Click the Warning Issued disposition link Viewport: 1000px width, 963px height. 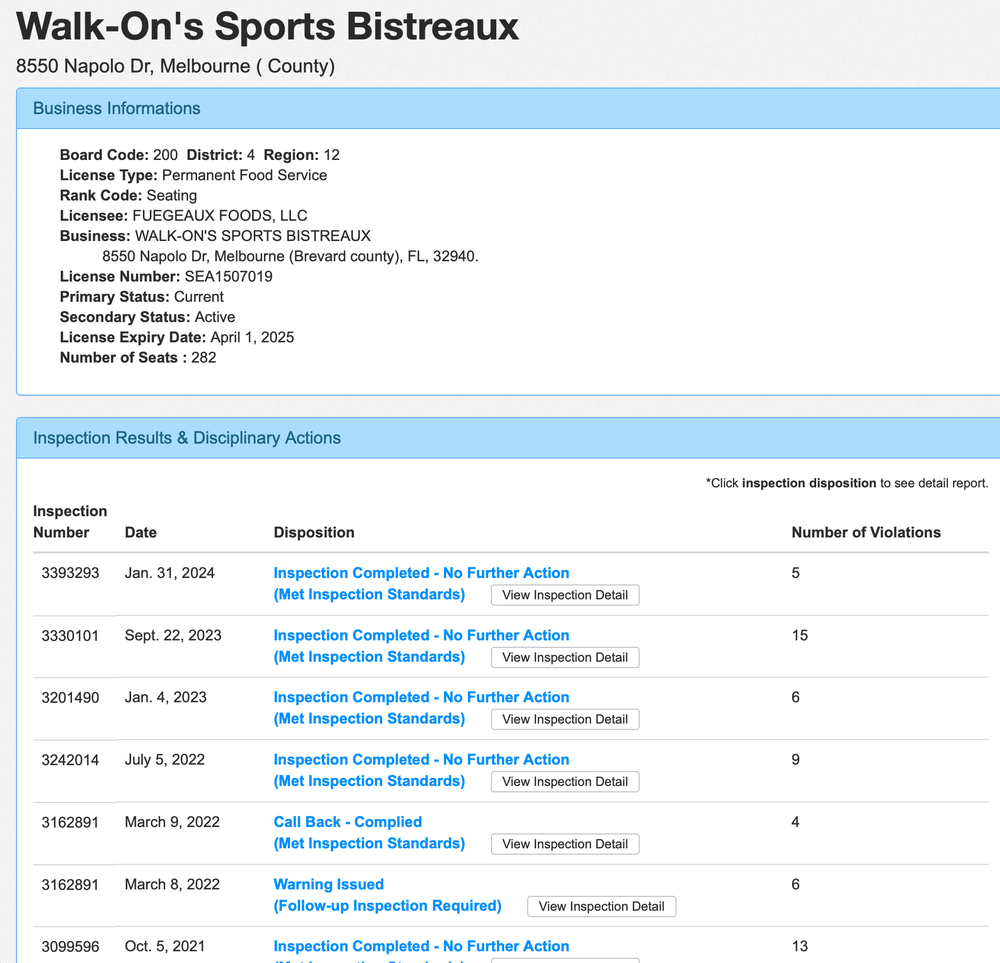329,884
